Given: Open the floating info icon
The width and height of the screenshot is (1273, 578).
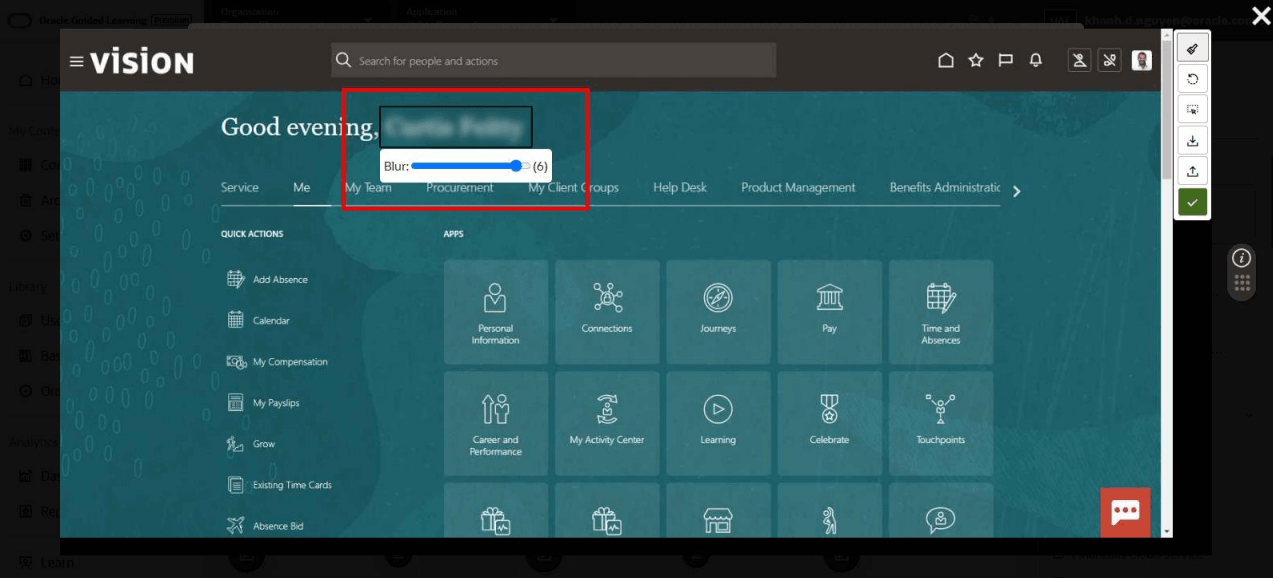Looking at the screenshot, I should (x=1242, y=258).
